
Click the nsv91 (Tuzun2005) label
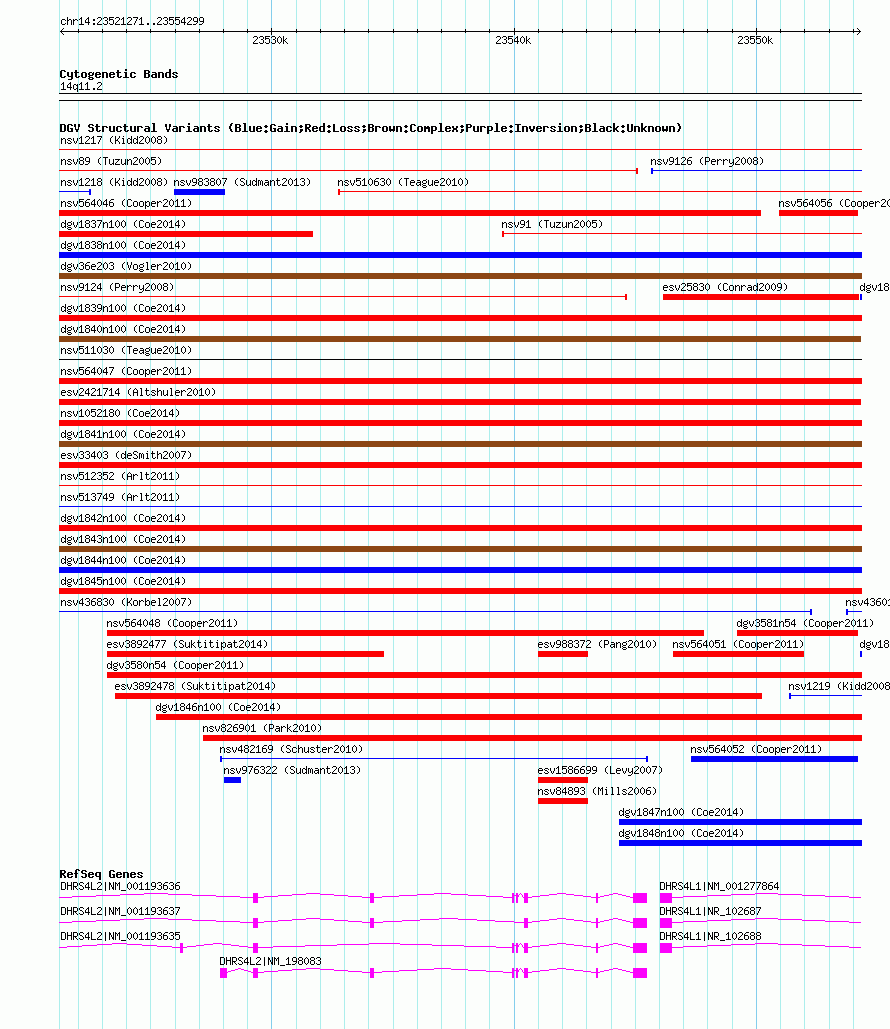pyautogui.click(x=552, y=224)
